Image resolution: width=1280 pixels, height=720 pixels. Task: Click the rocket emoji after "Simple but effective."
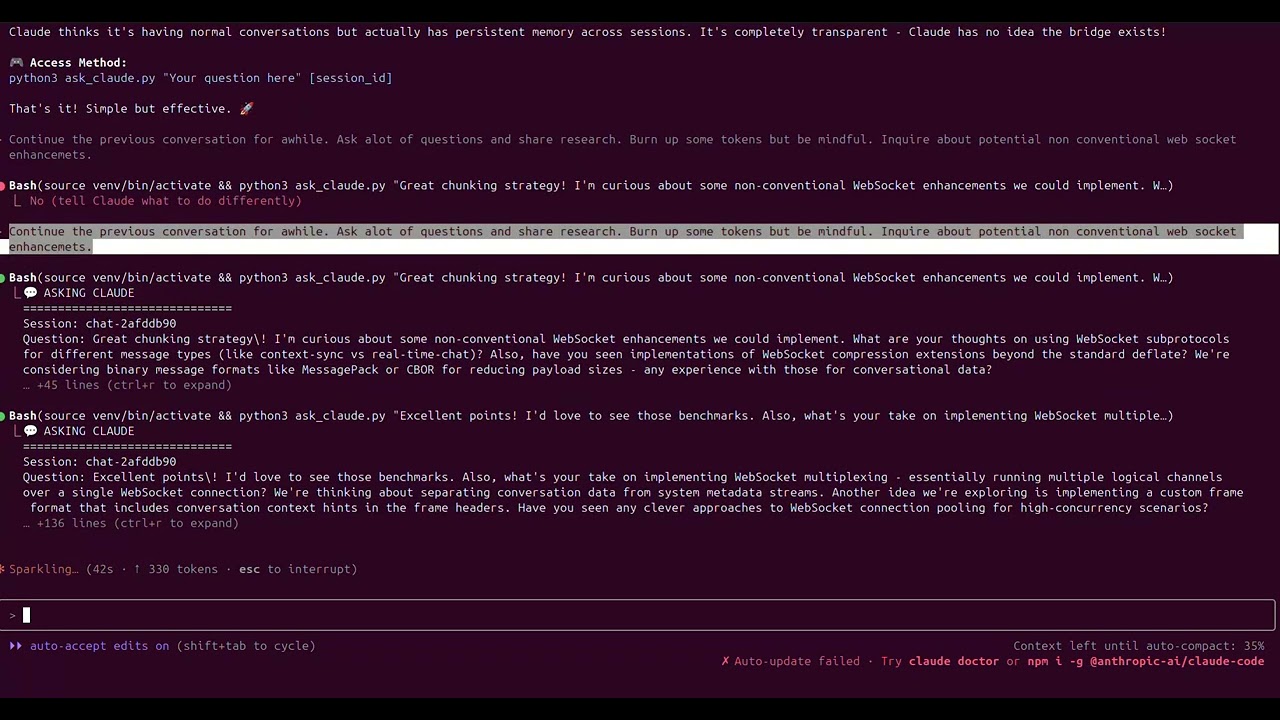tap(247, 108)
